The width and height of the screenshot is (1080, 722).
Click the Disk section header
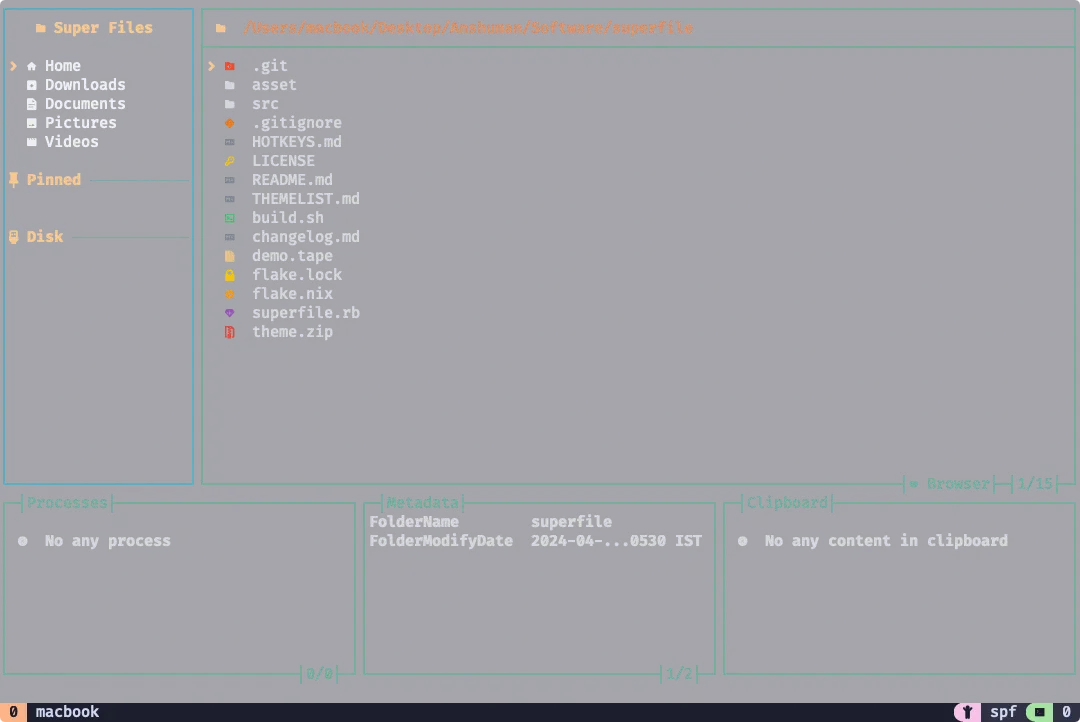point(44,237)
